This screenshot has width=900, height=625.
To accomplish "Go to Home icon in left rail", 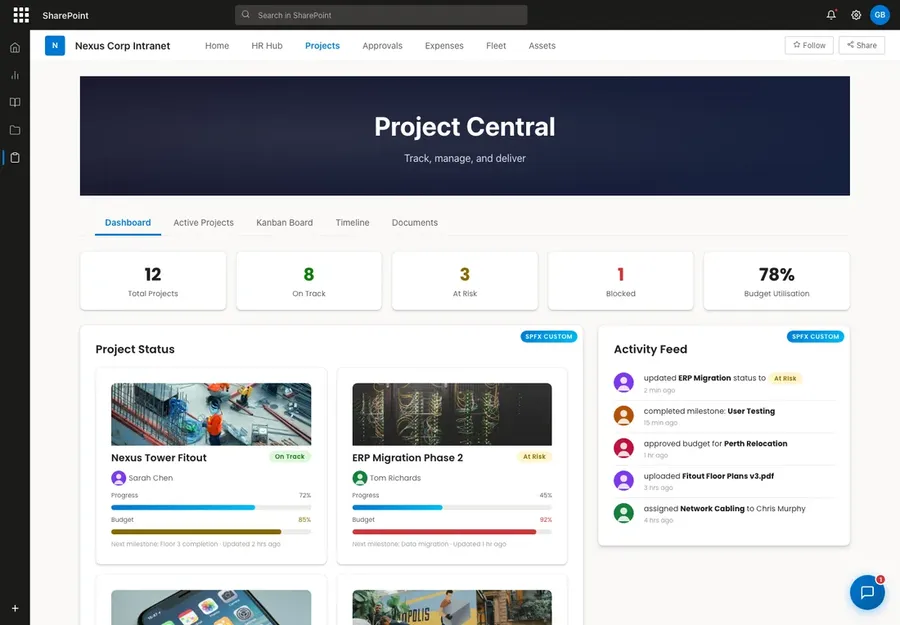I will pyautogui.click(x=15, y=48).
